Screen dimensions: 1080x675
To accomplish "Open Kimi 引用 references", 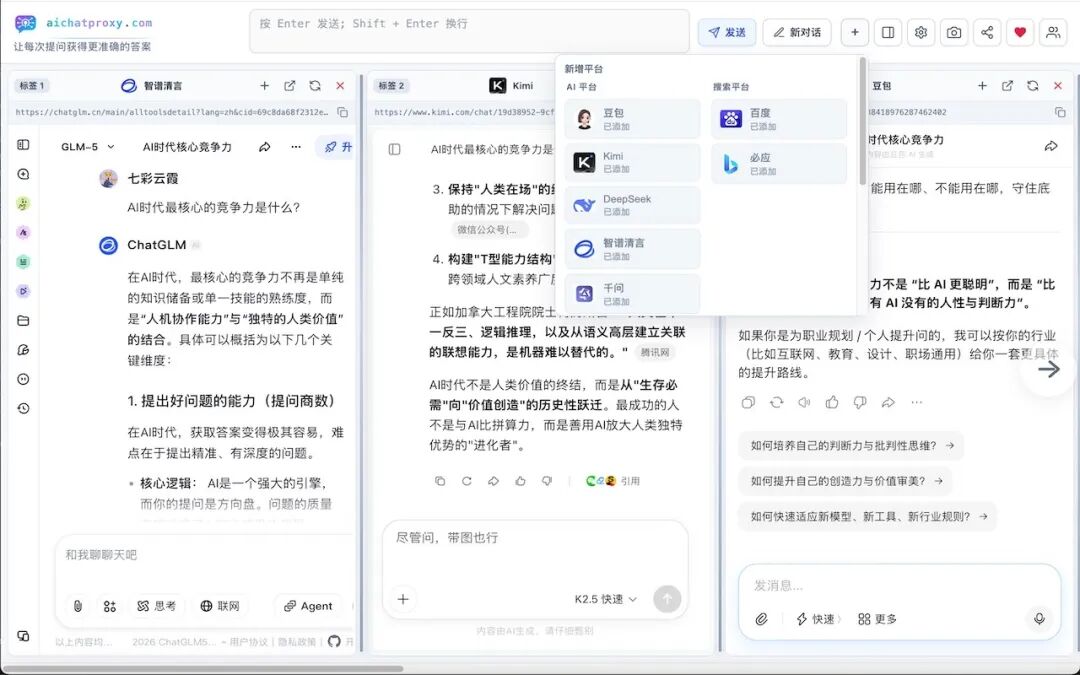I will pos(612,481).
